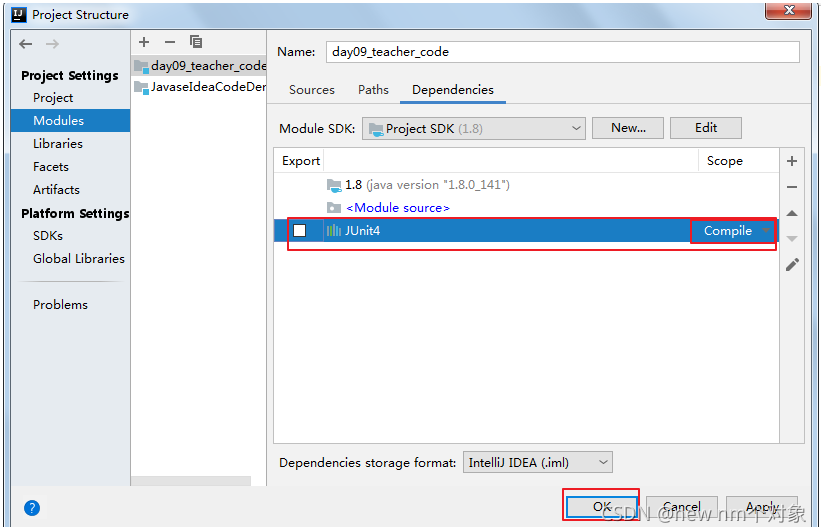Open SDKs under Platform Settings
Screen dimensions: 822x532
point(48,236)
